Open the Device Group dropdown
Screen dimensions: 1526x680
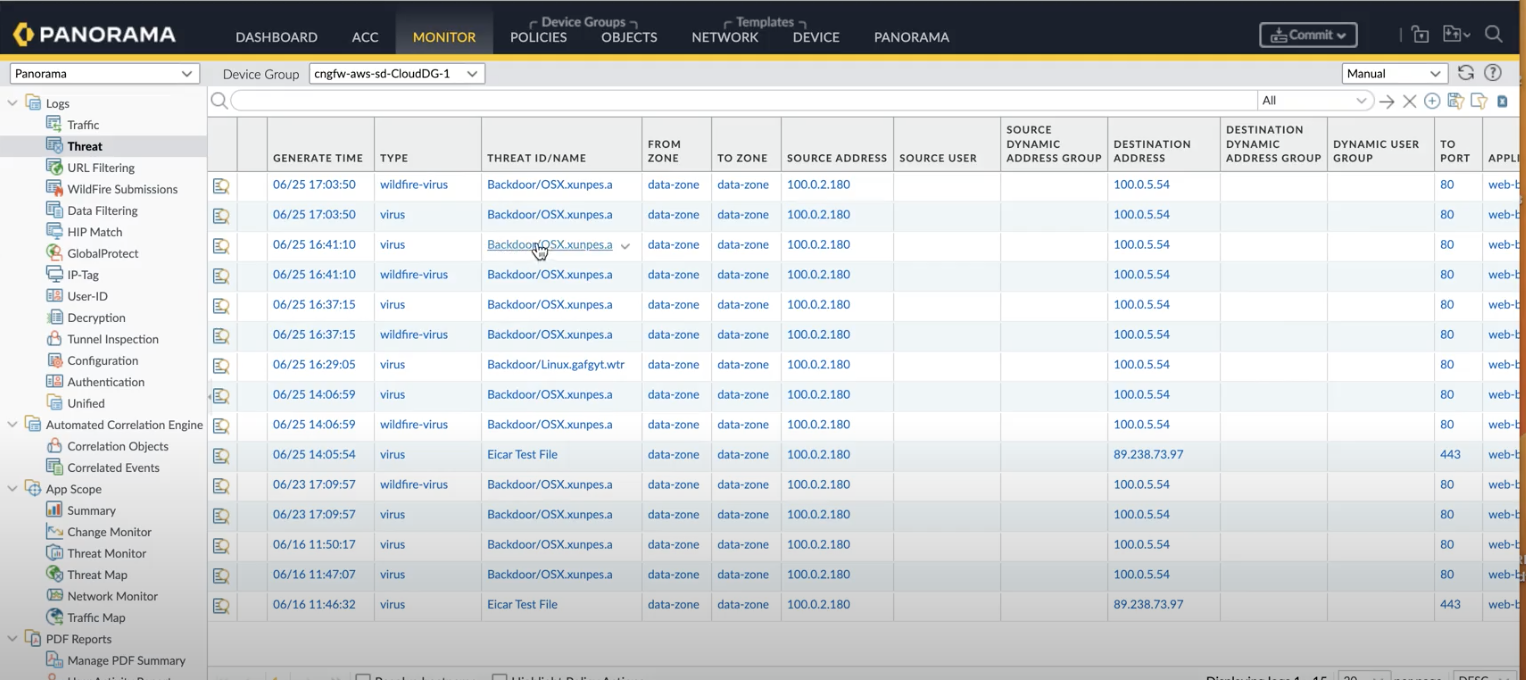pyautogui.click(x=396, y=74)
